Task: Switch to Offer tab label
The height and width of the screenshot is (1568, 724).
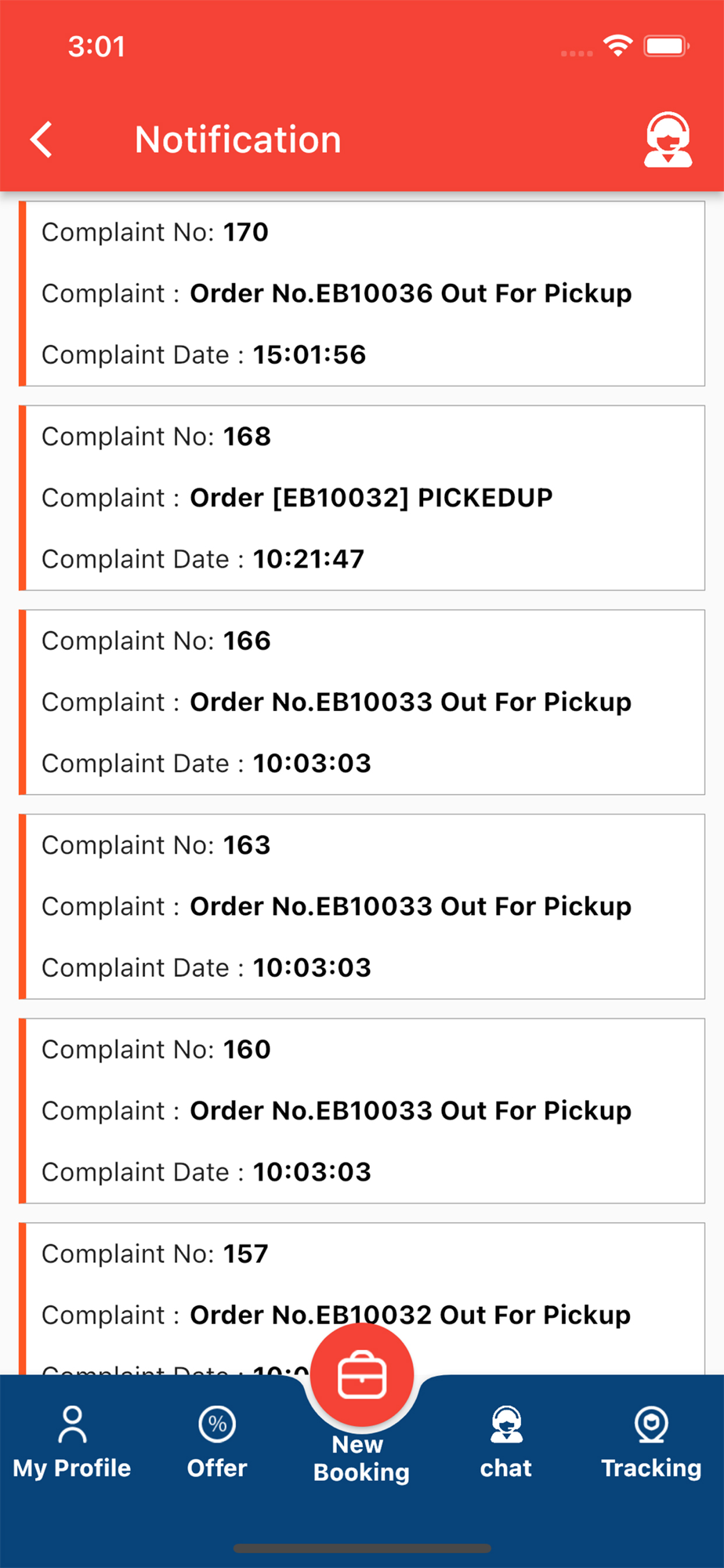Action: (217, 1468)
